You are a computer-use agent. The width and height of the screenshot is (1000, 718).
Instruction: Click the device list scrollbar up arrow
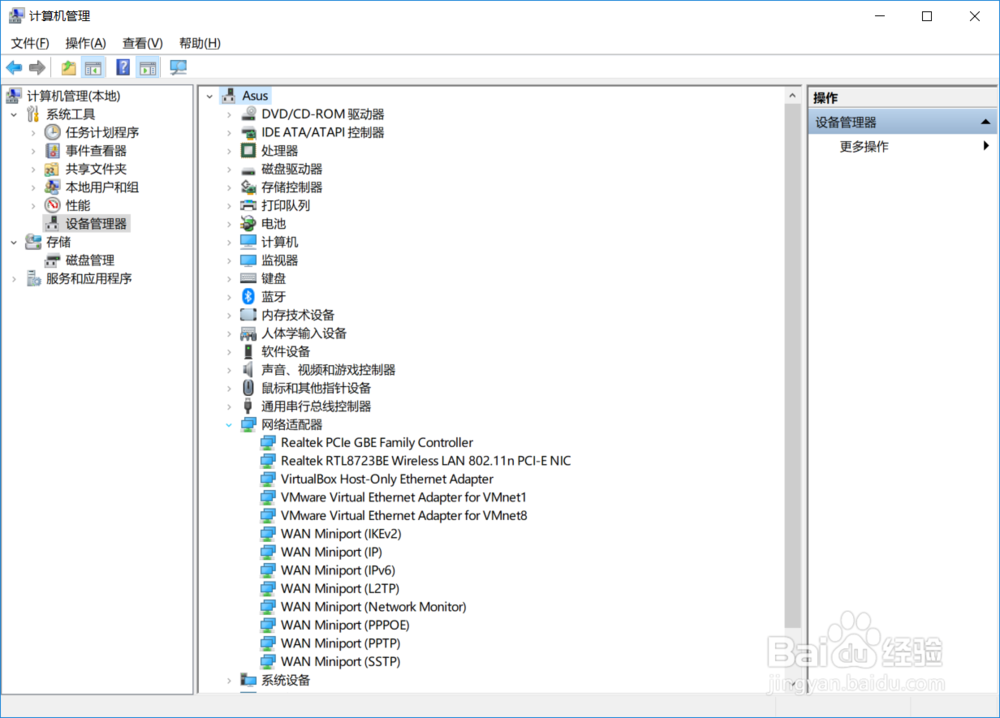[x=792, y=96]
